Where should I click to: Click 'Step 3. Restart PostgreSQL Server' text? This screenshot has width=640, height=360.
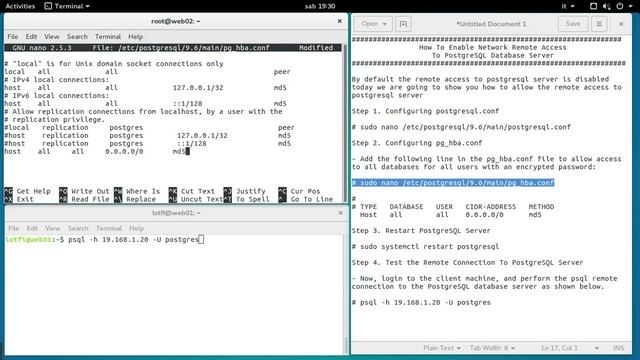pyautogui.click(x=421, y=231)
